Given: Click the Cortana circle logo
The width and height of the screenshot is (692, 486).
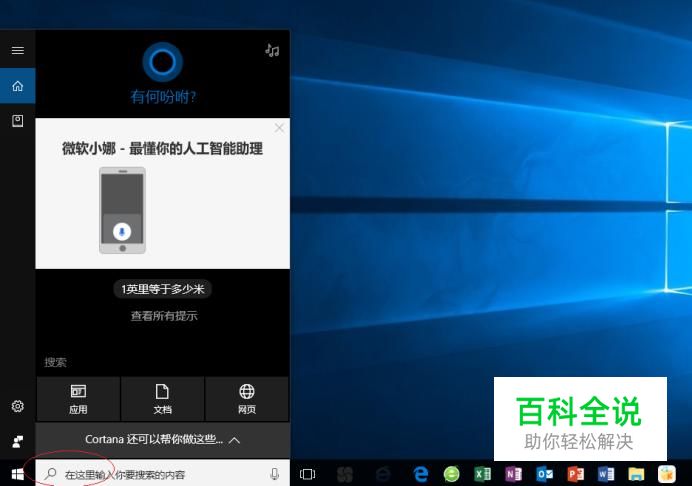Looking at the screenshot, I should (x=163, y=62).
